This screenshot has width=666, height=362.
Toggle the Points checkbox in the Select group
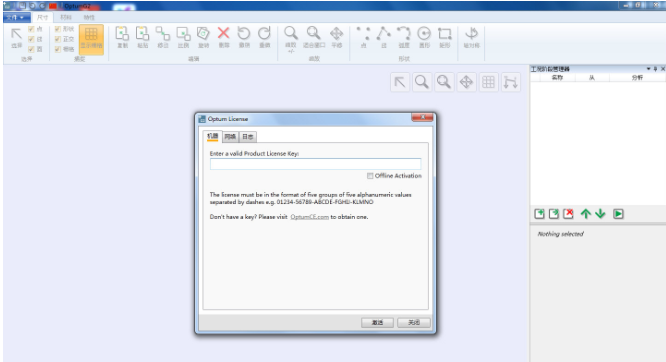click(x=31, y=29)
